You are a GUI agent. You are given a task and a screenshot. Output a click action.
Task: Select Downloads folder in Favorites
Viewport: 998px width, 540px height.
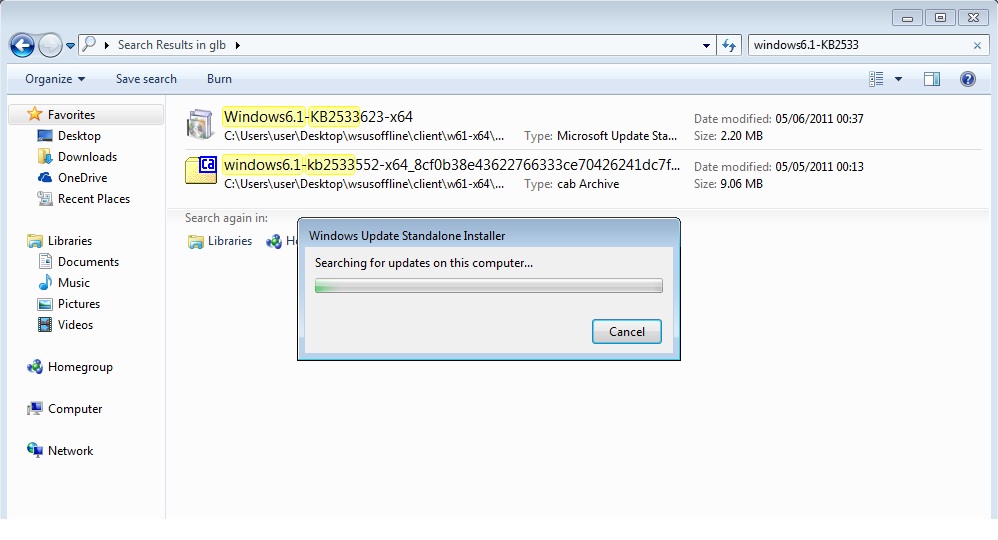(x=87, y=157)
